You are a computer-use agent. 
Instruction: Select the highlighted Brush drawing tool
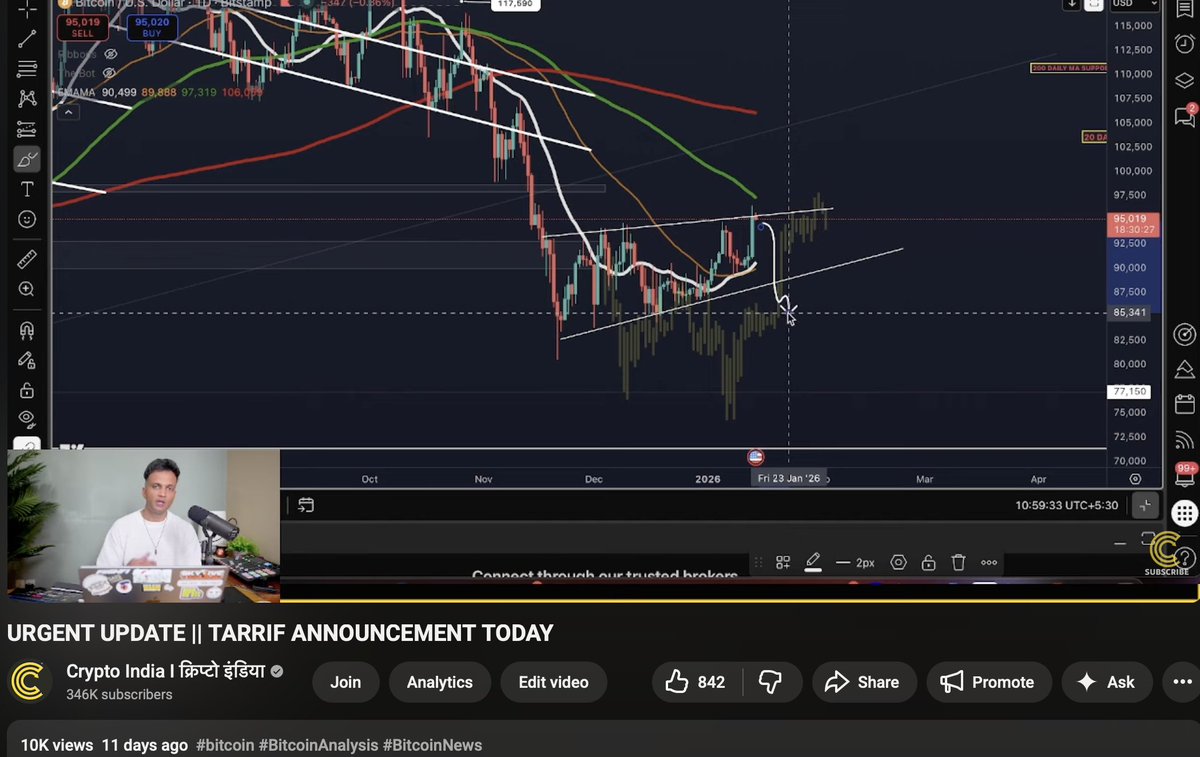tap(27, 159)
